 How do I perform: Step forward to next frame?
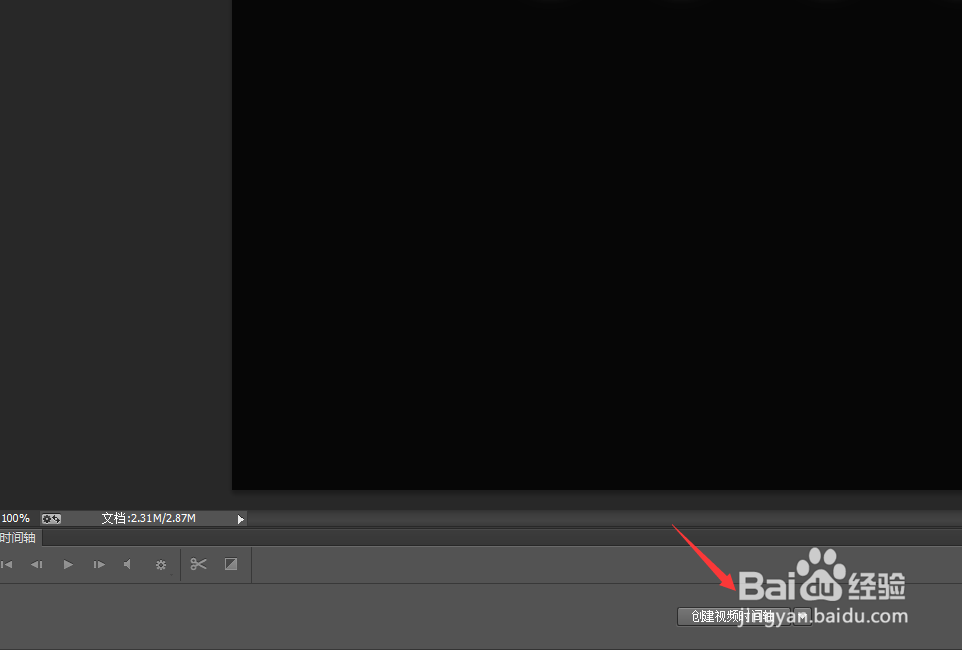pos(99,564)
